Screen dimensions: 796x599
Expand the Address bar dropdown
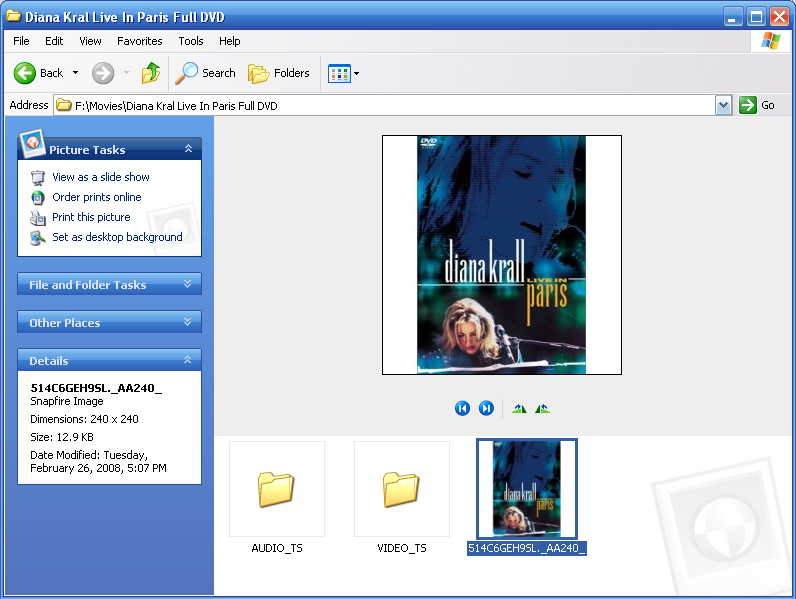723,106
